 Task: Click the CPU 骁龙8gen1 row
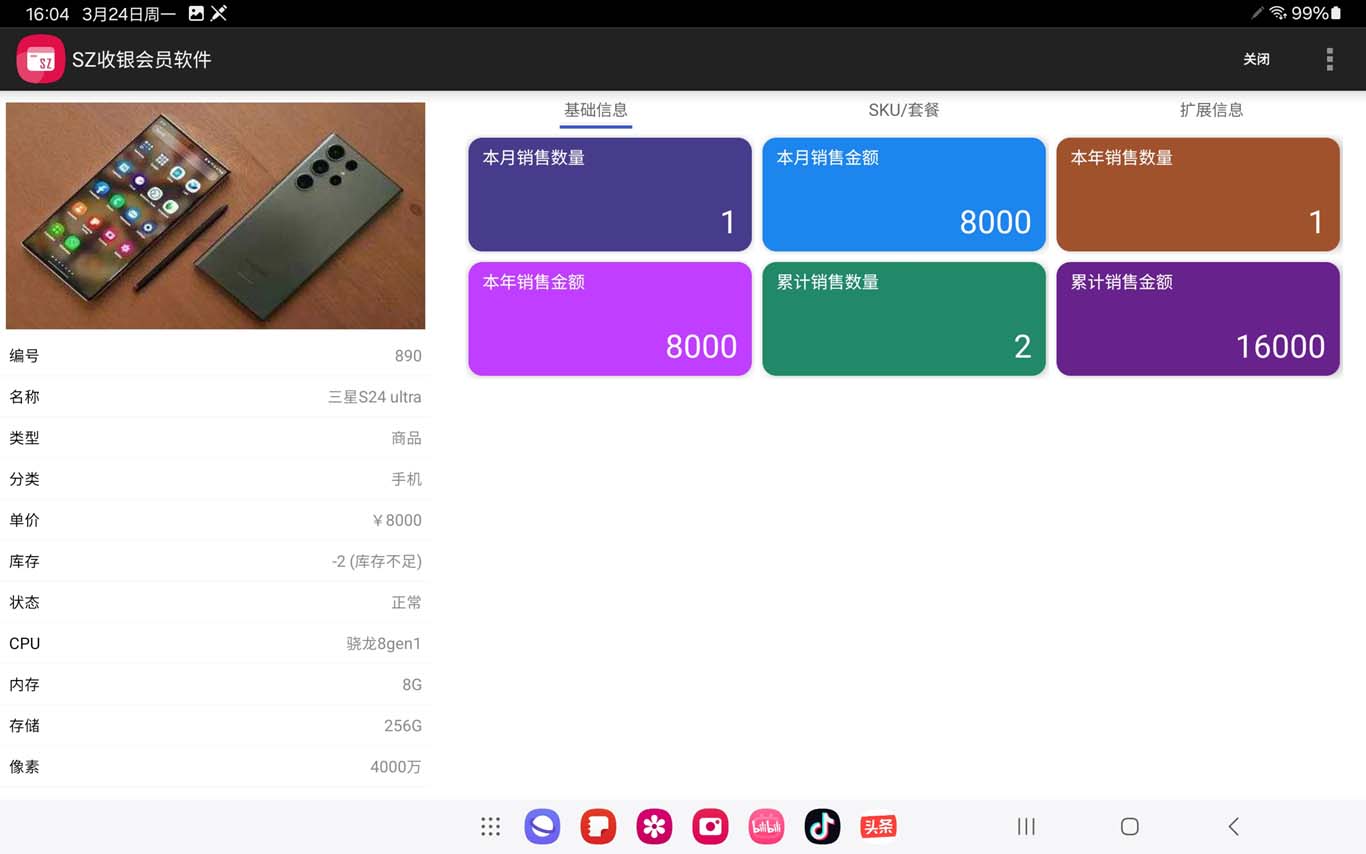(x=215, y=643)
